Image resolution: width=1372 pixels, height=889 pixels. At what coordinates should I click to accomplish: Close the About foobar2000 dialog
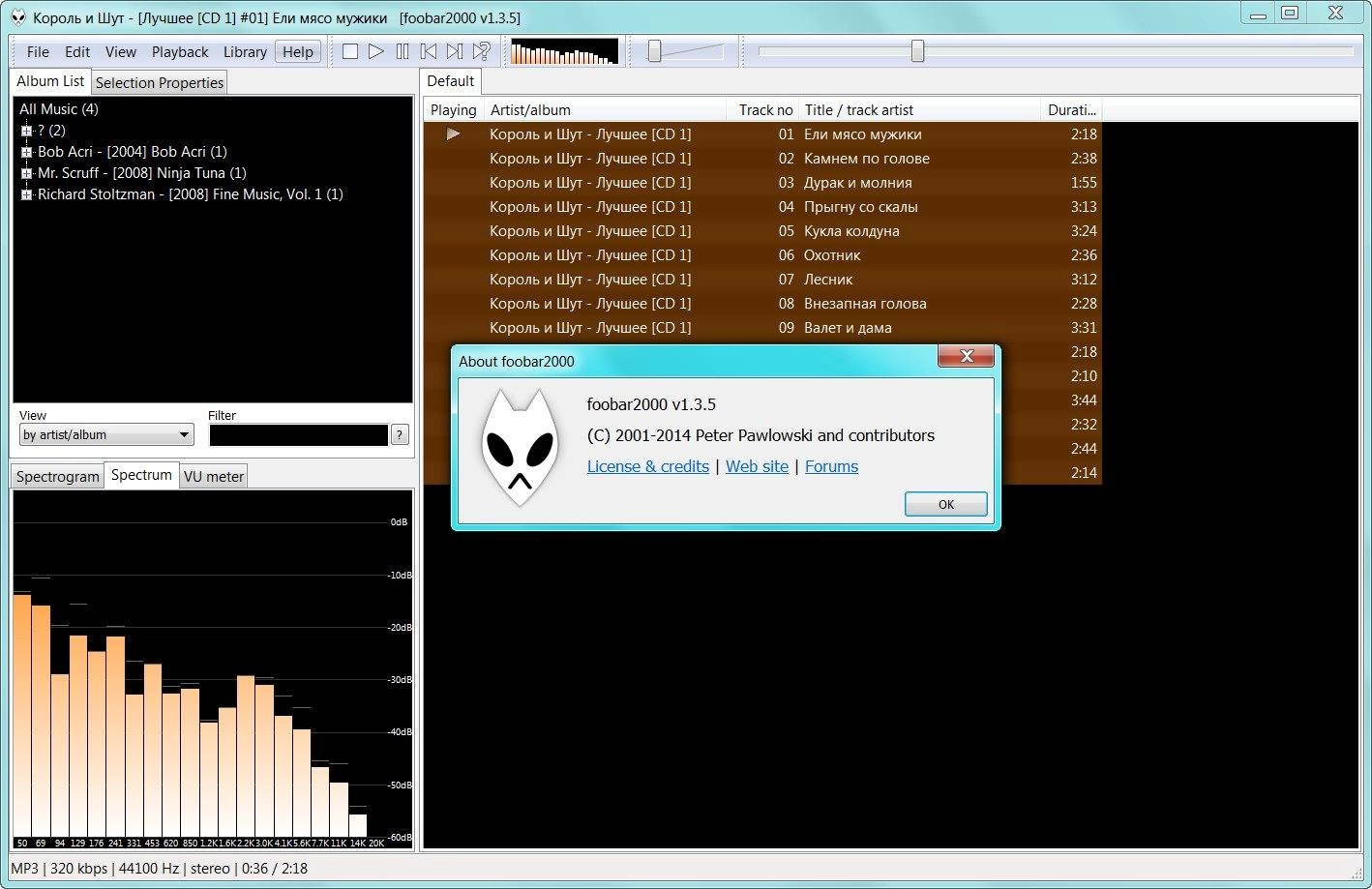(966, 356)
